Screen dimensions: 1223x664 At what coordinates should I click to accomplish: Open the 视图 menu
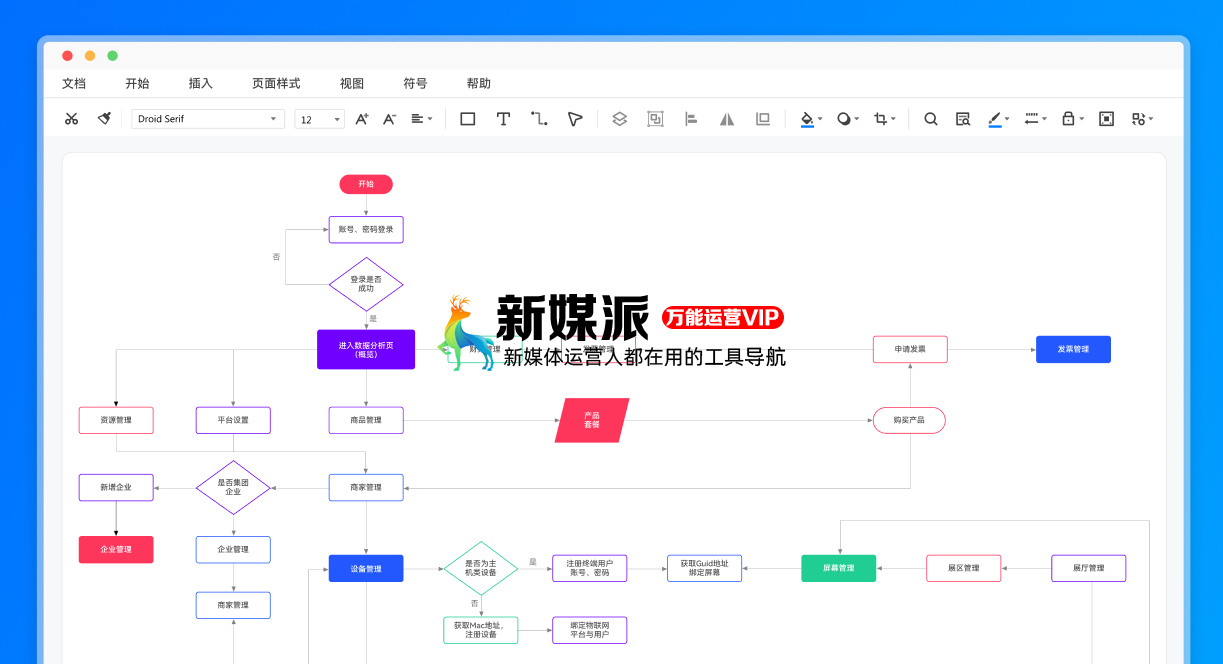tap(352, 84)
